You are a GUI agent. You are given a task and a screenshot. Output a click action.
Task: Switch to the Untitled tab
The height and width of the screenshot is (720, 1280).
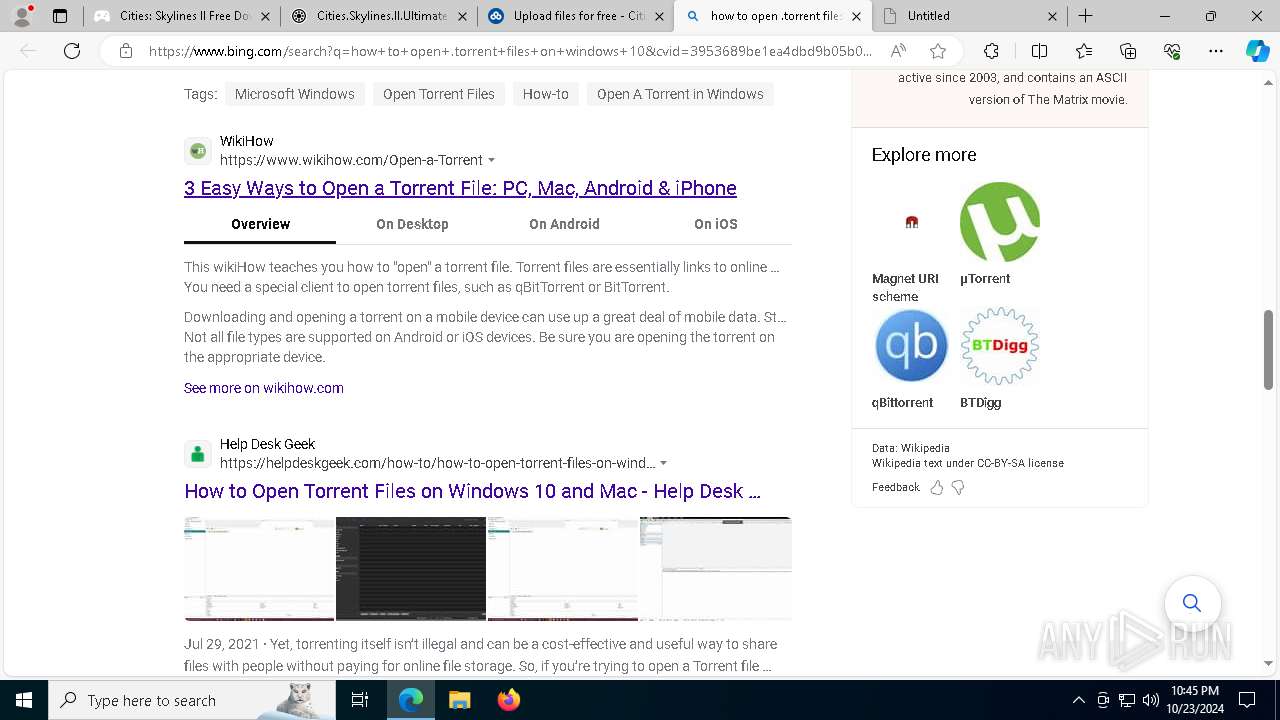(x=970, y=16)
